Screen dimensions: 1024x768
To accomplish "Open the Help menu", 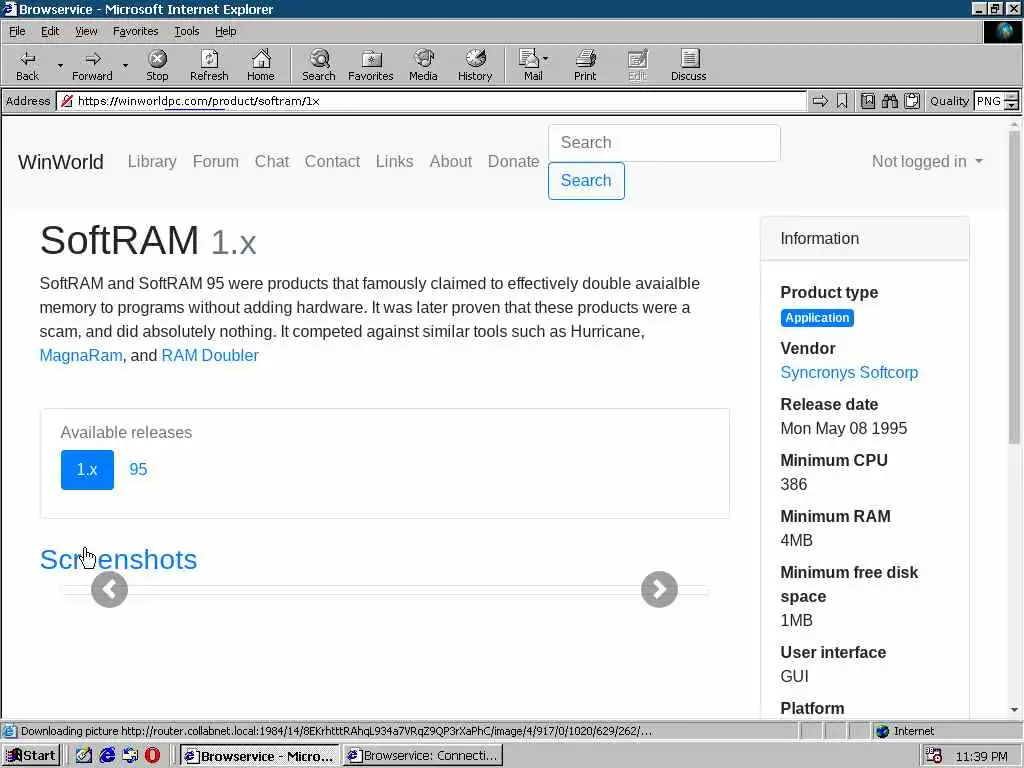I will [225, 31].
